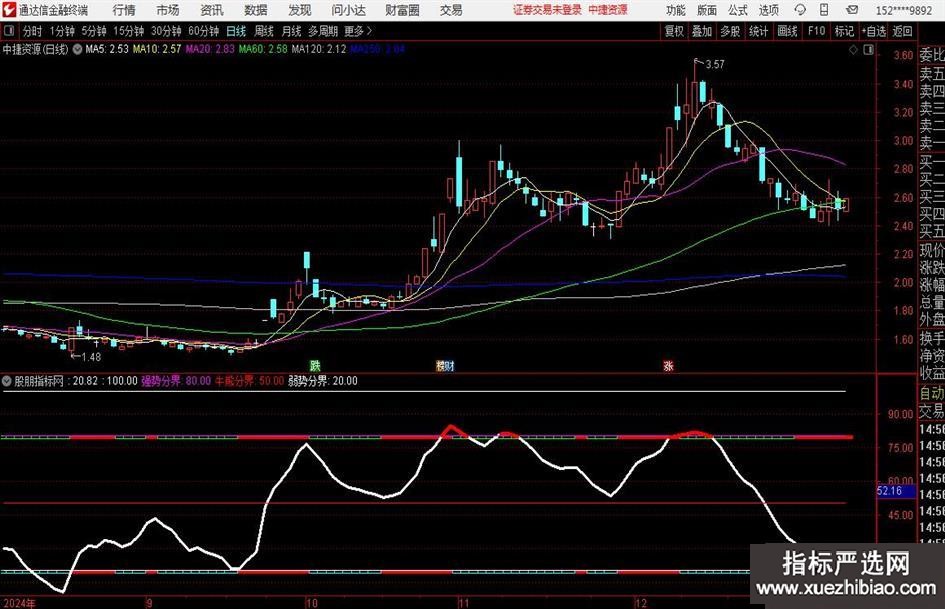Click the headset support icon
The width and height of the screenshot is (945, 609).
(800, 10)
